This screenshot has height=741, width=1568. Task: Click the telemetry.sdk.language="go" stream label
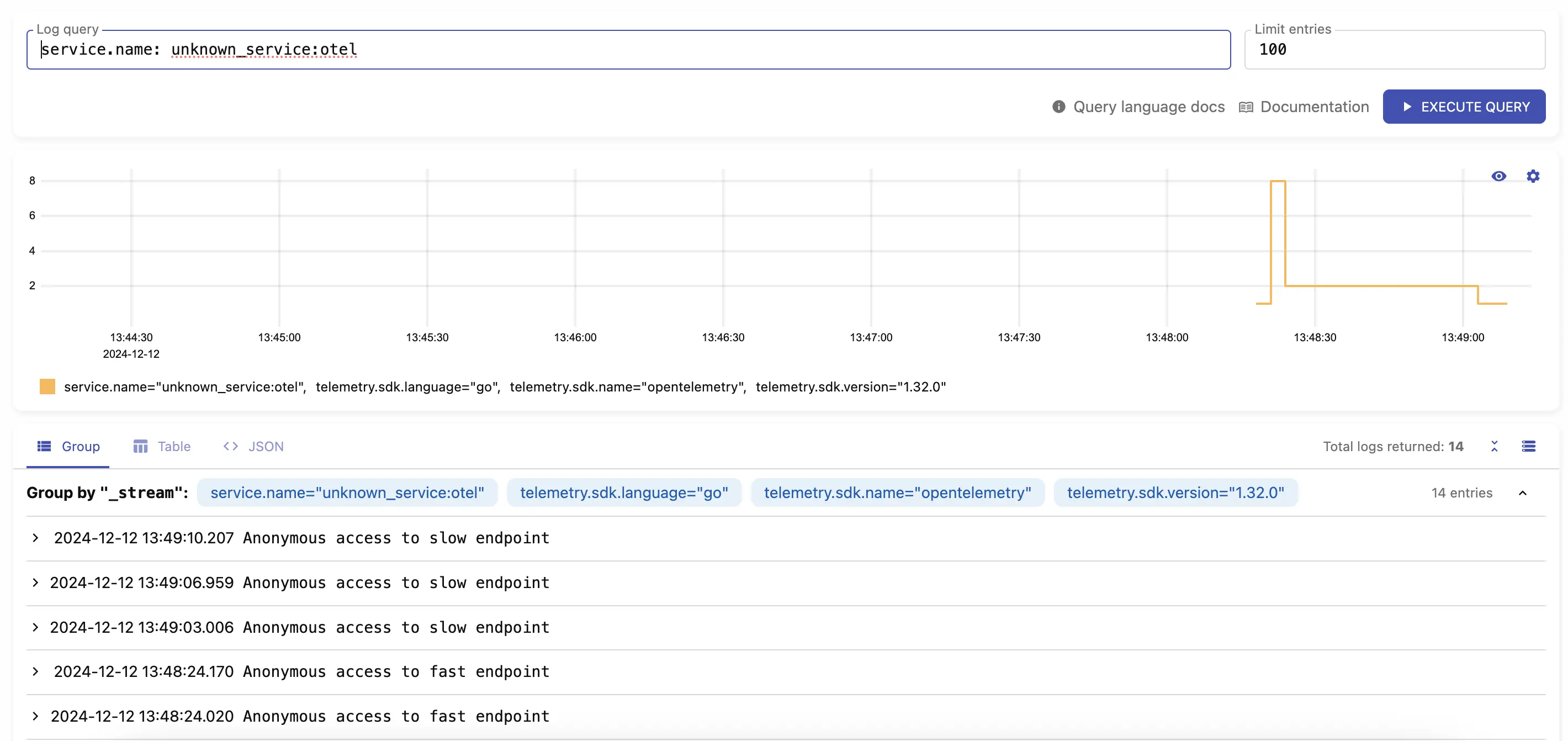624,493
